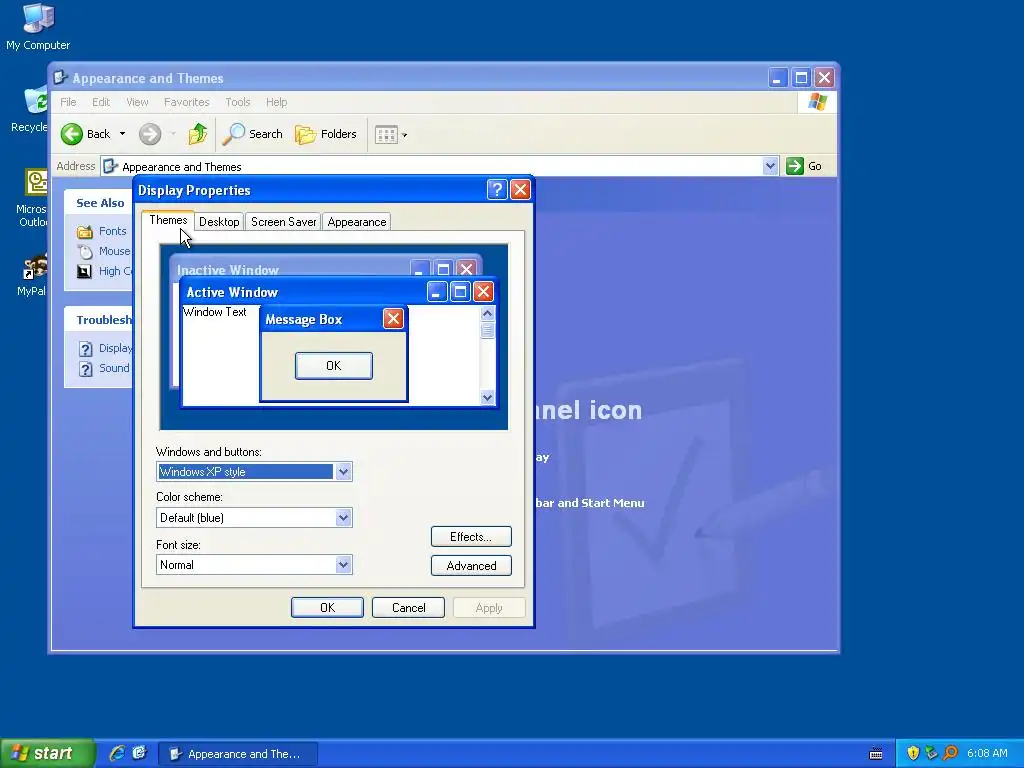Click preview scrollbar down arrow
The height and width of the screenshot is (768, 1024).
click(x=487, y=397)
